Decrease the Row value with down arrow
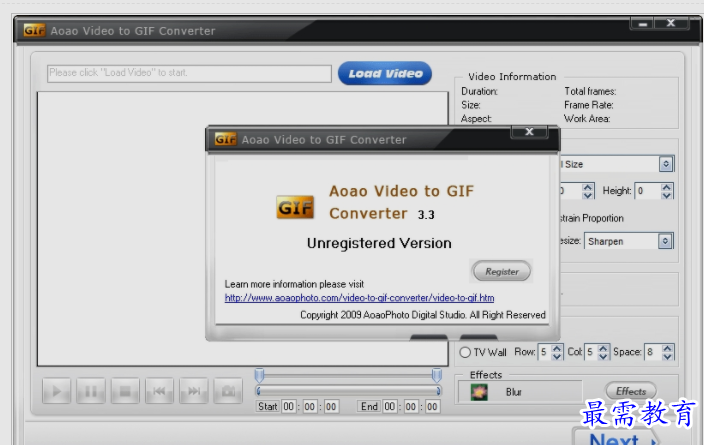The image size is (704, 445). coord(557,357)
